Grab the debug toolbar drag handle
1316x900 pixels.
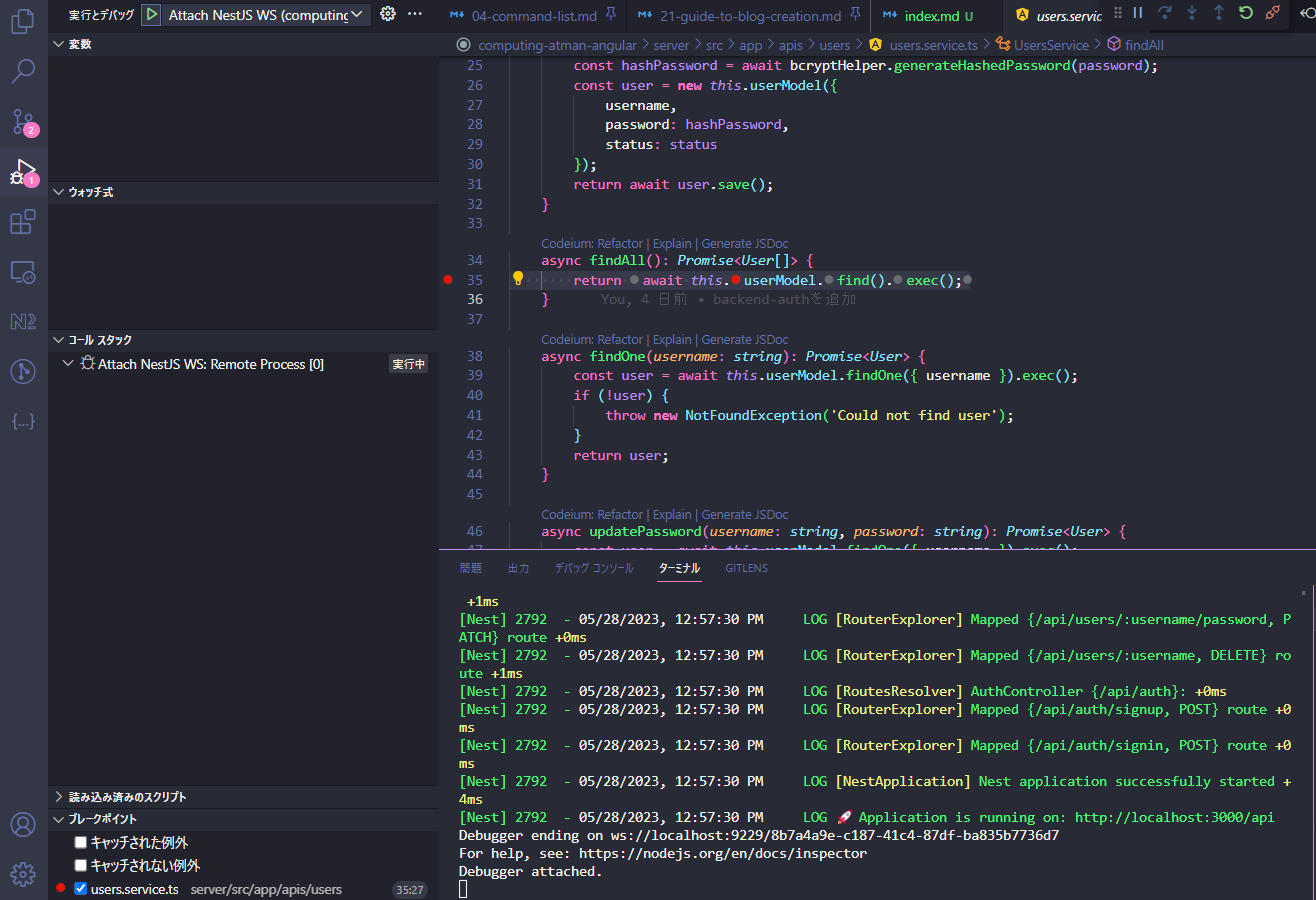coord(1118,13)
